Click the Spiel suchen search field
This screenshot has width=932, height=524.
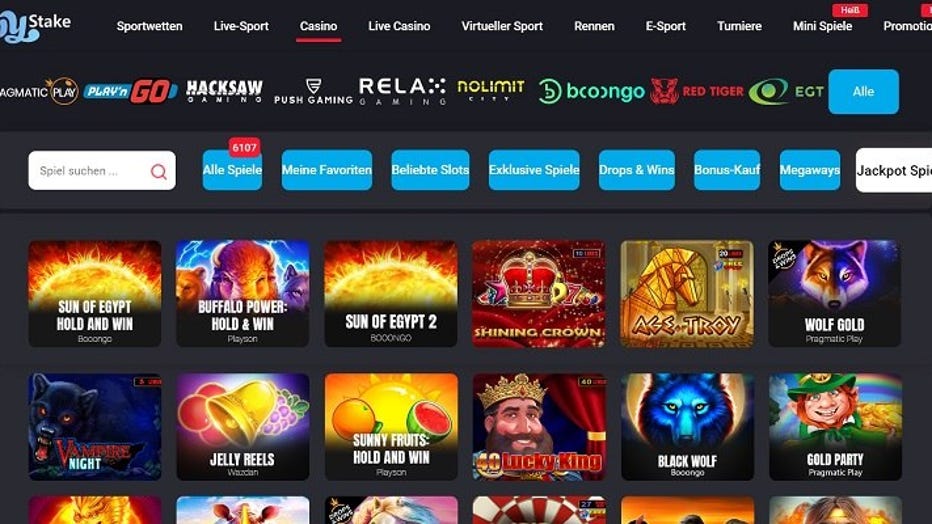pos(102,171)
